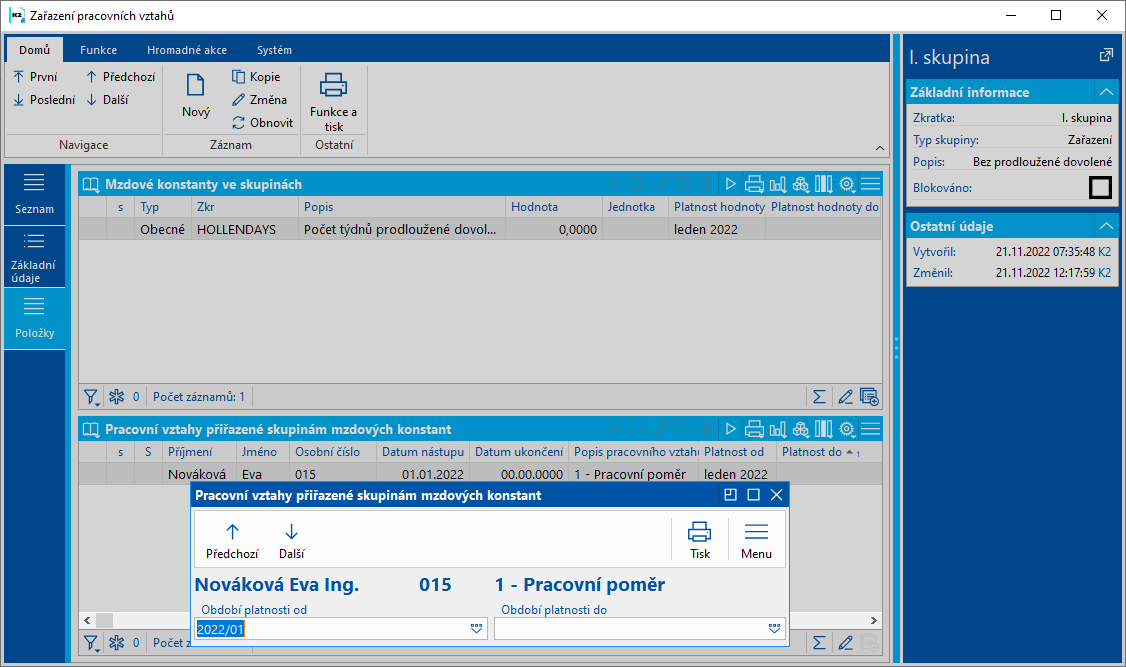
Task: Click the Příjmení column header
Action: tap(190, 452)
